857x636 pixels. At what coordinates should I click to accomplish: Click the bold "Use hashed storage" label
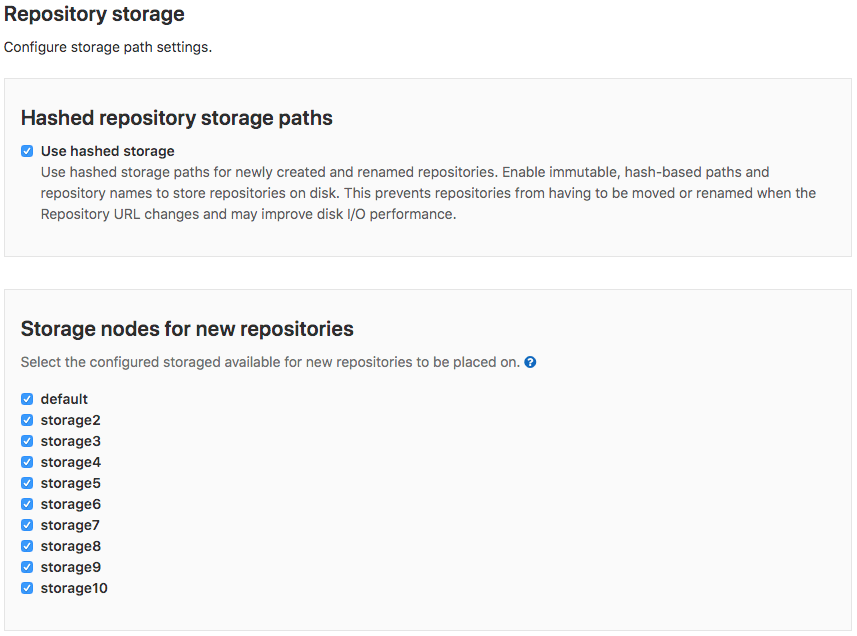click(x=107, y=151)
